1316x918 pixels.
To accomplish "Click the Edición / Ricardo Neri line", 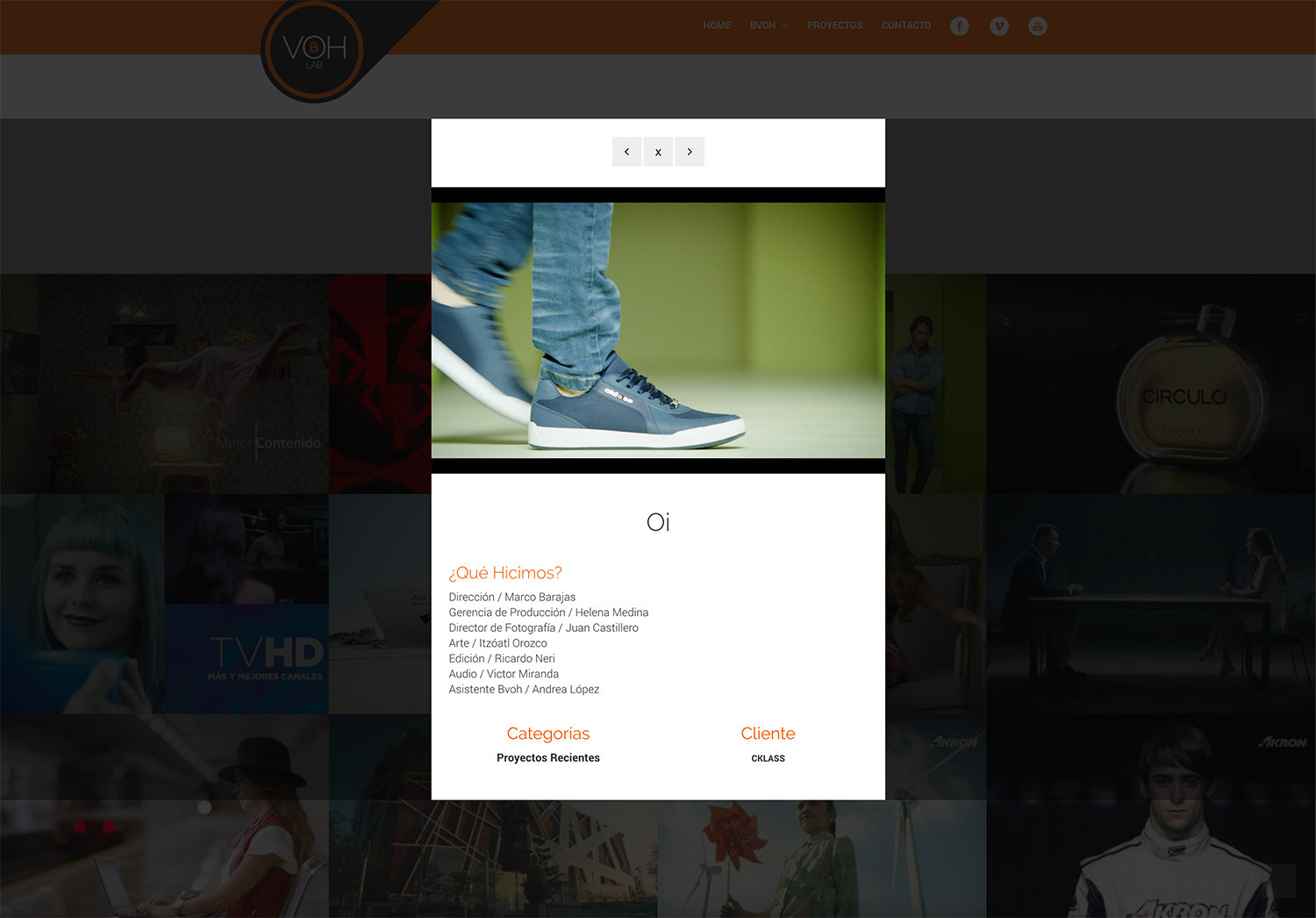I will tap(502, 658).
